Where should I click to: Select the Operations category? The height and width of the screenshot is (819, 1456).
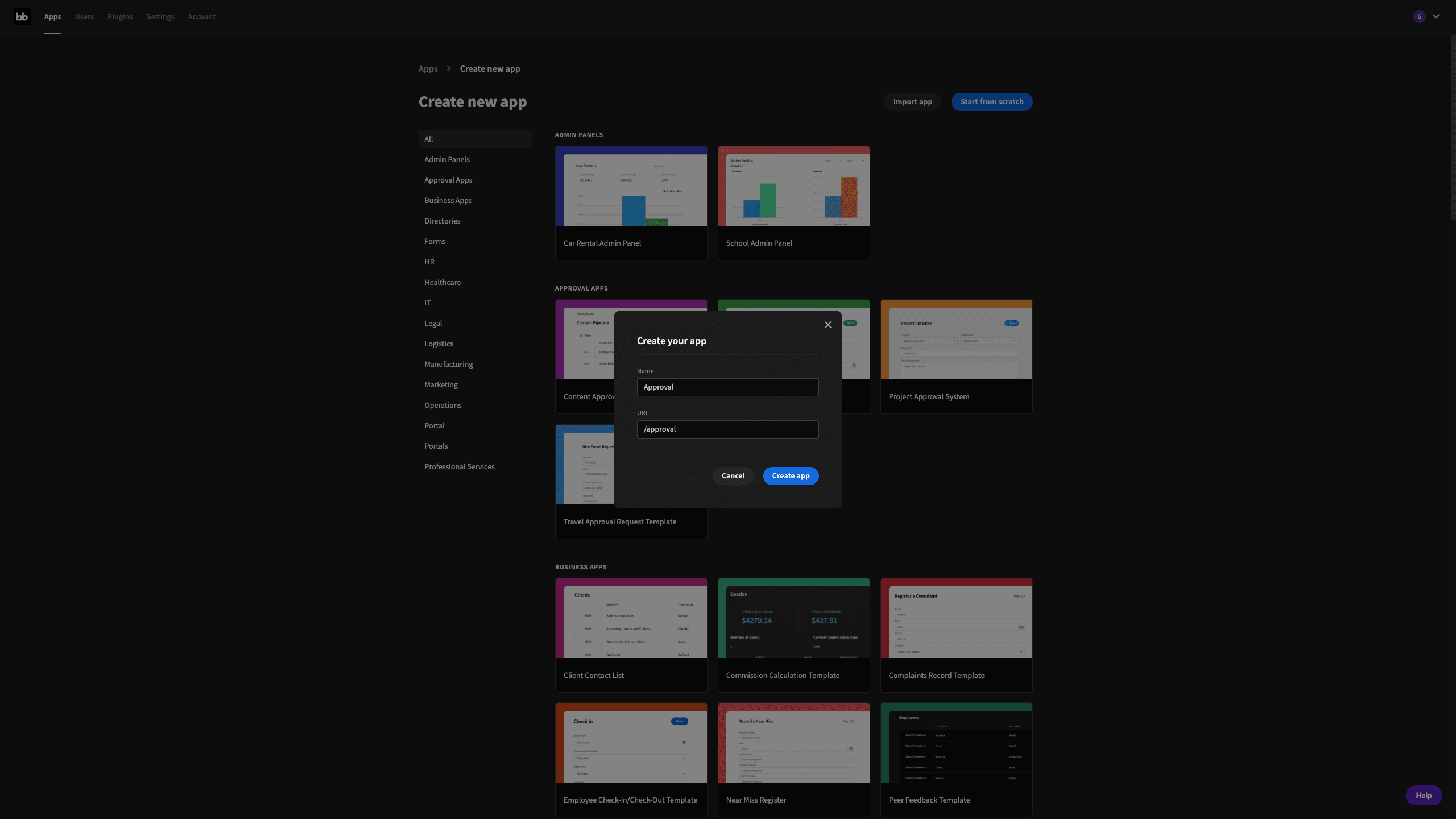475,405
